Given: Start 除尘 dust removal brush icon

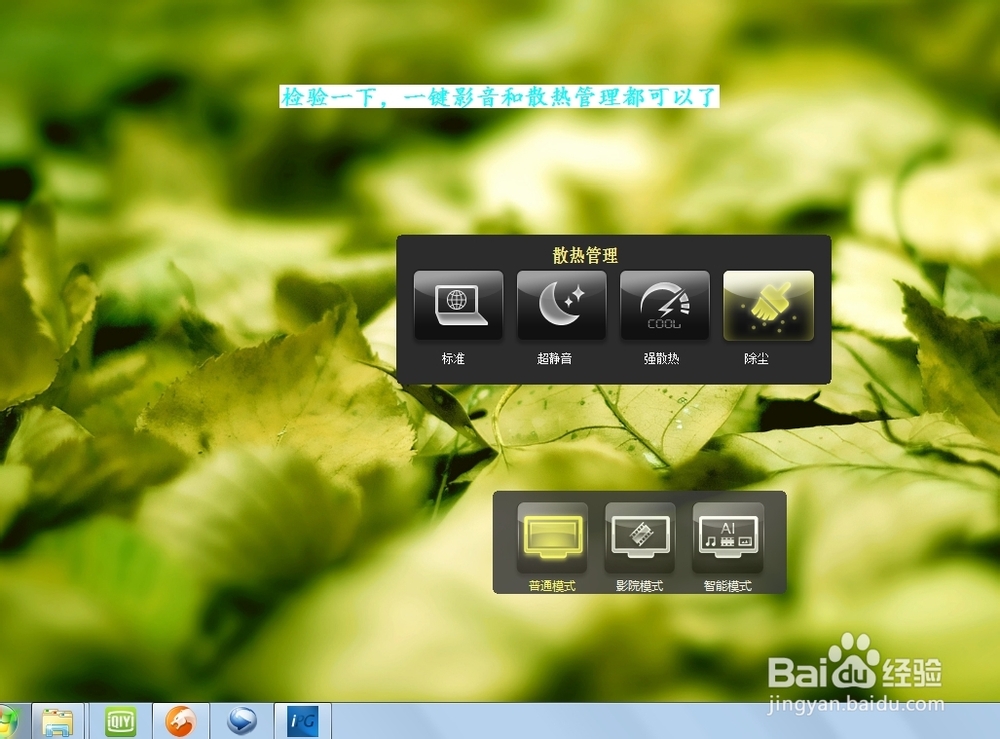Looking at the screenshot, I should (768, 305).
